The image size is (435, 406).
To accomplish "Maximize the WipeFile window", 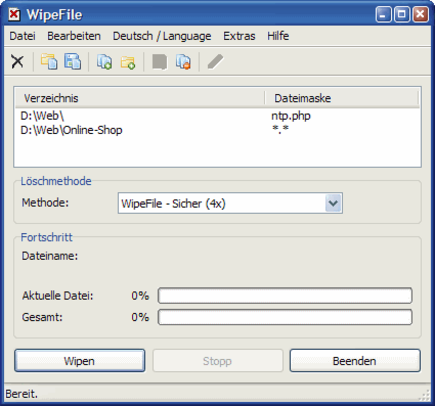I will pyautogui.click(x=402, y=15).
